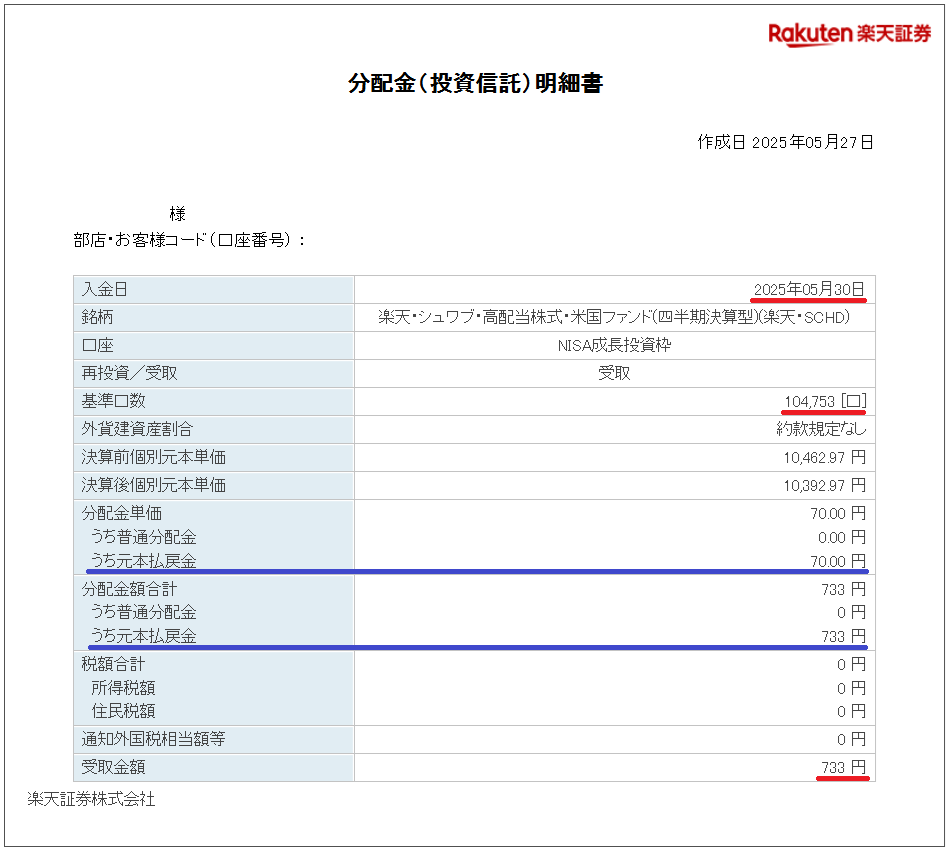Select the 10,462.97 円 pre-settlement price
This screenshot has width=949, height=848.
824,457
